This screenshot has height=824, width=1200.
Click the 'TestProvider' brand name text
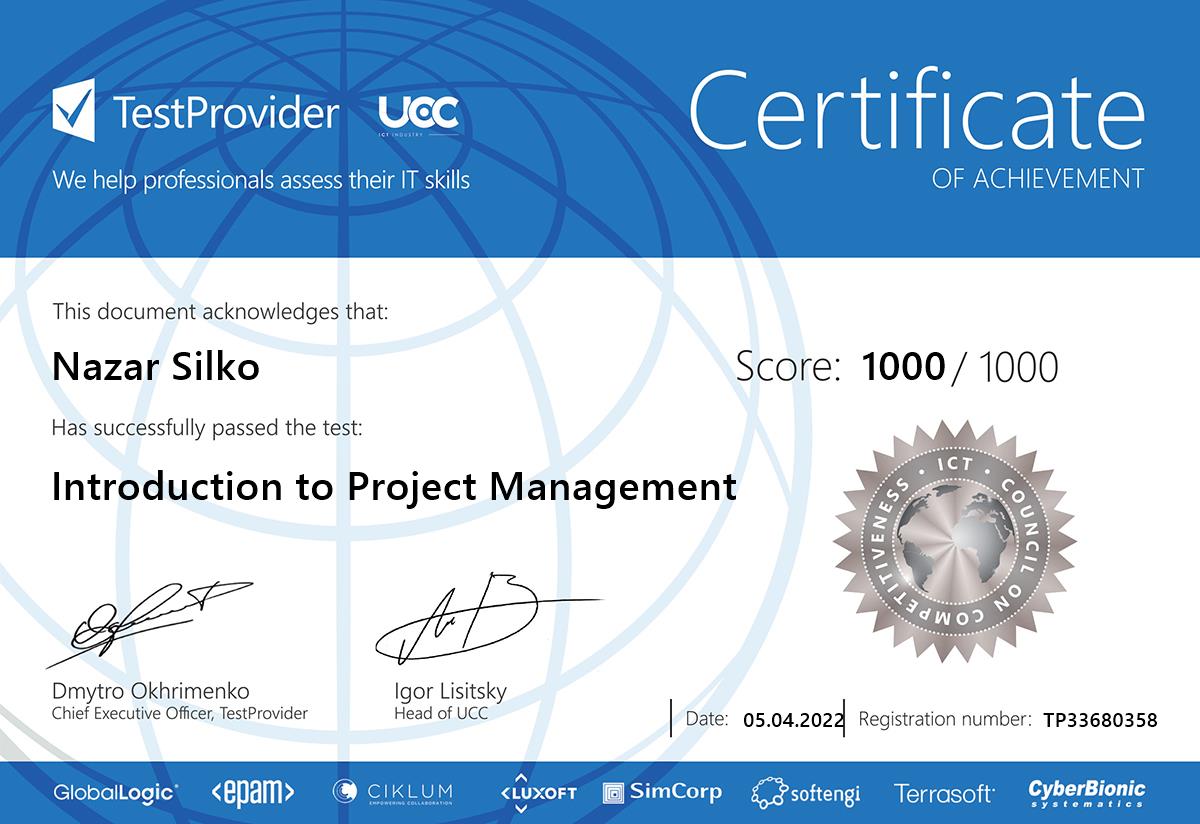[226, 113]
